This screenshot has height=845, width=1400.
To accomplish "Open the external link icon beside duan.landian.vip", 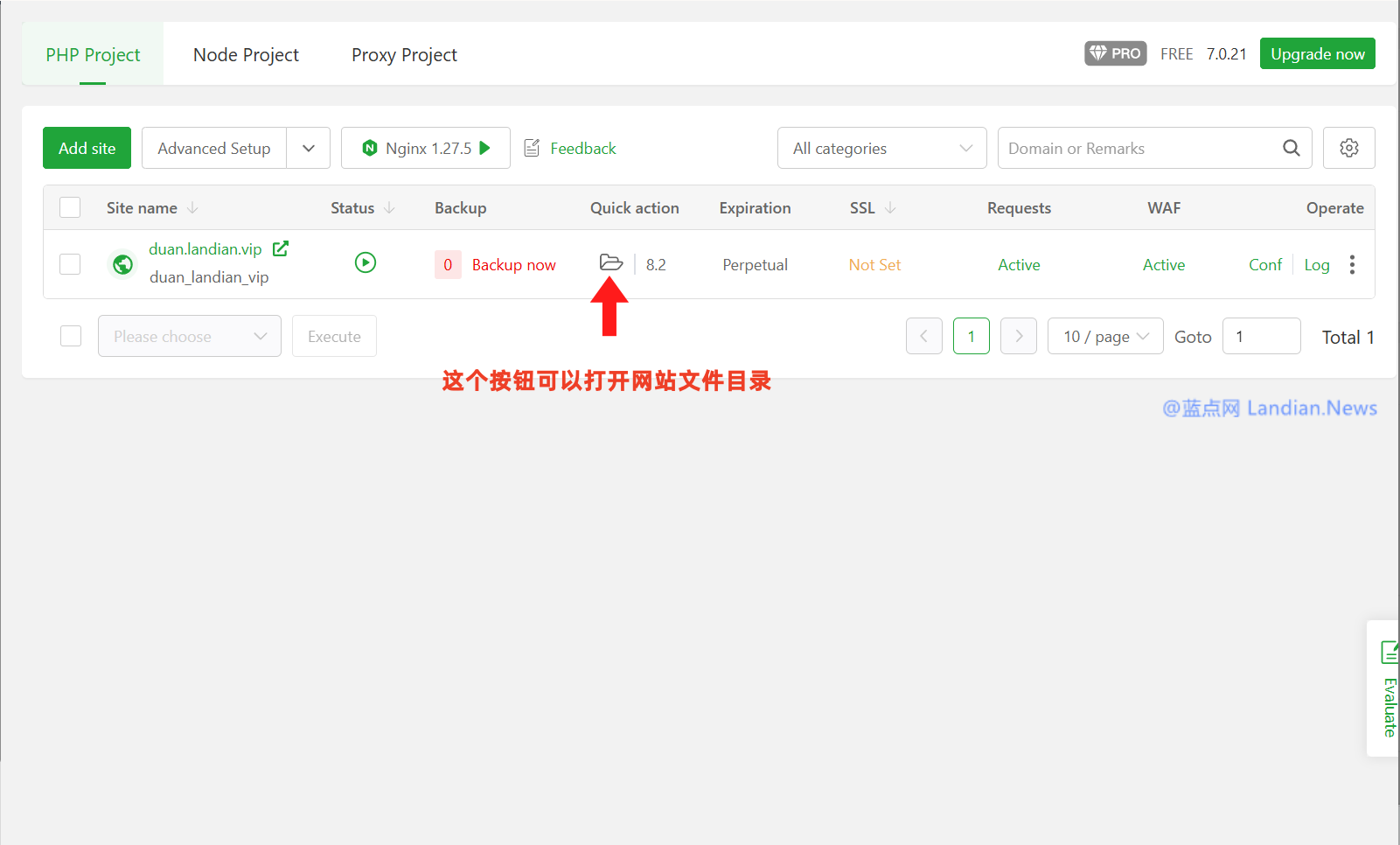I will (281, 248).
